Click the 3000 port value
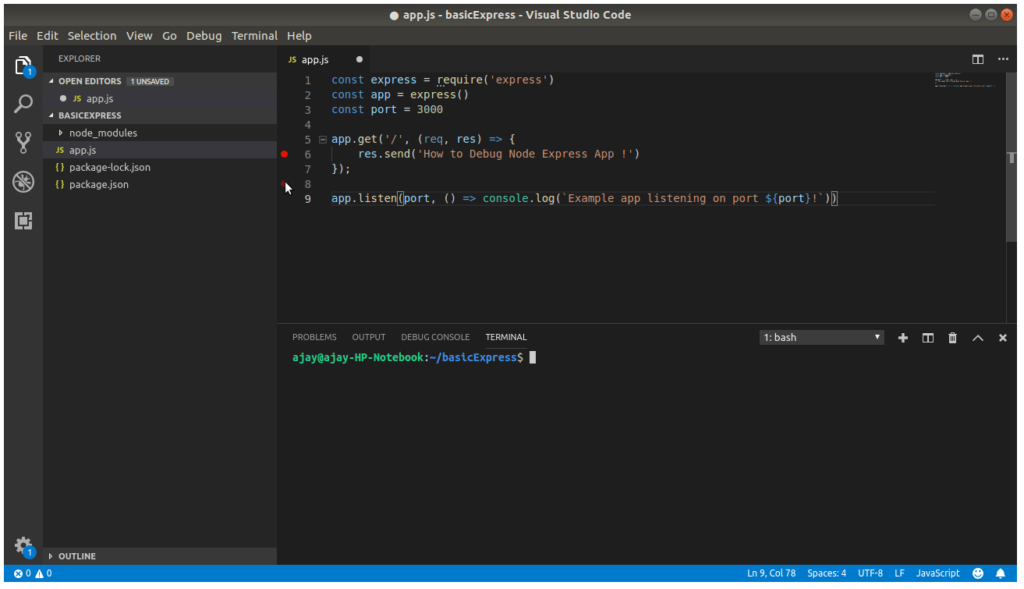The image size is (1024, 589). [430, 110]
